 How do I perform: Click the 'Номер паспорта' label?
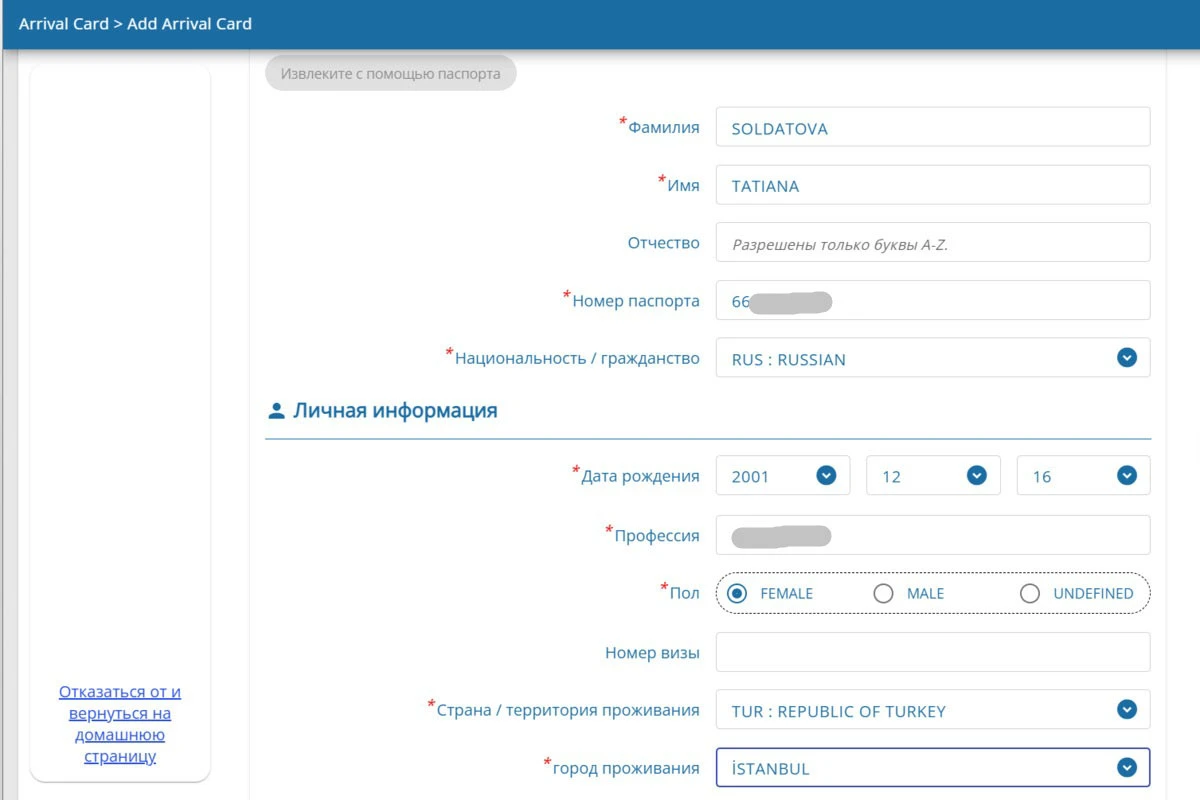(x=636, y=300)
